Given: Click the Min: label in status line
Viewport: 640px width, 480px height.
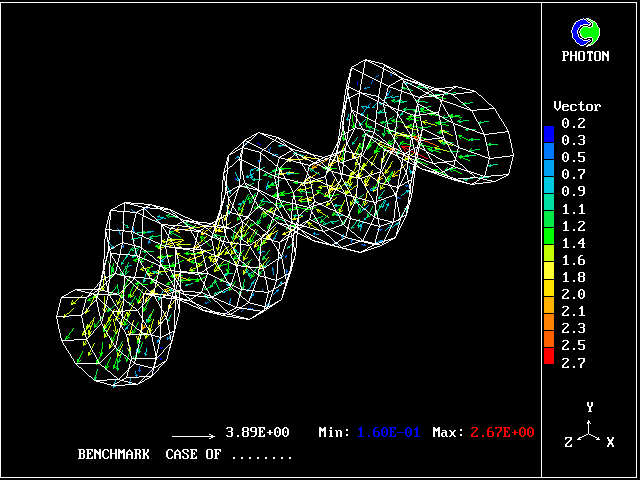Looking at the screenshot, I should coord(334,432).
